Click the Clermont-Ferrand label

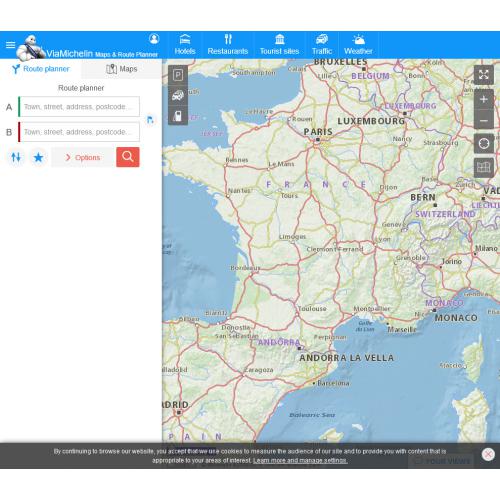click(335, 249)
